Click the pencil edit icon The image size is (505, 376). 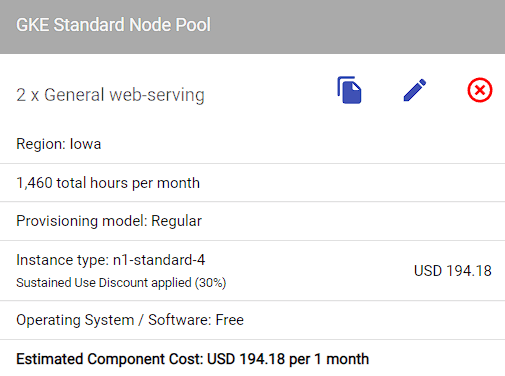(x=415, y=90)
